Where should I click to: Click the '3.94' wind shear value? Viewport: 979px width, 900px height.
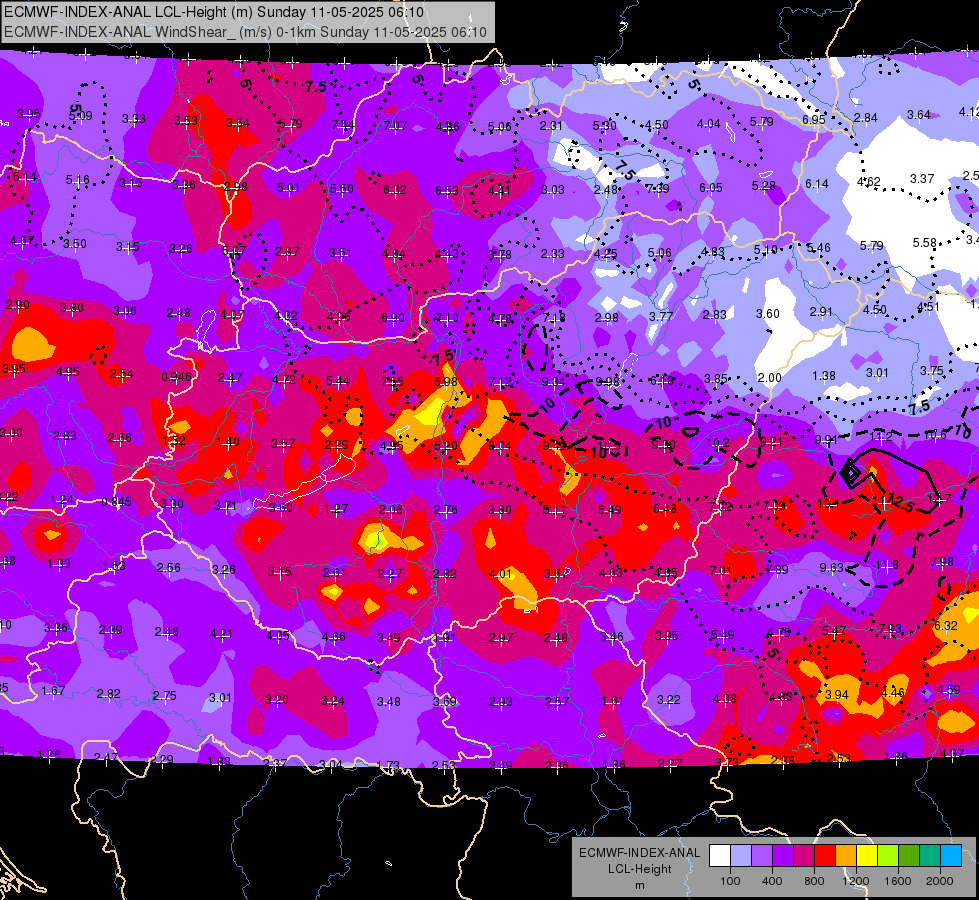tap(837, 695)
